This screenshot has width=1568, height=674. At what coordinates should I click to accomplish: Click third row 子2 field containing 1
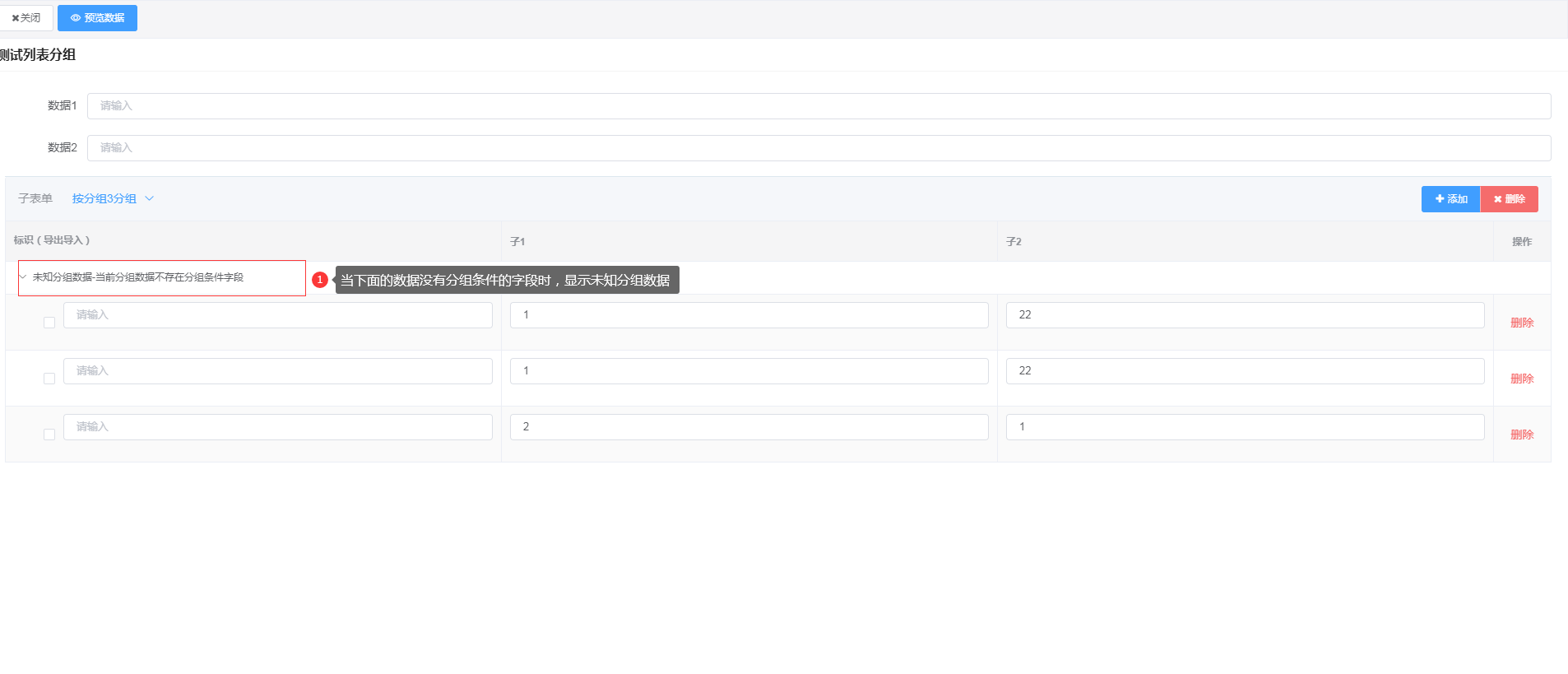(x=1245, y=427)
